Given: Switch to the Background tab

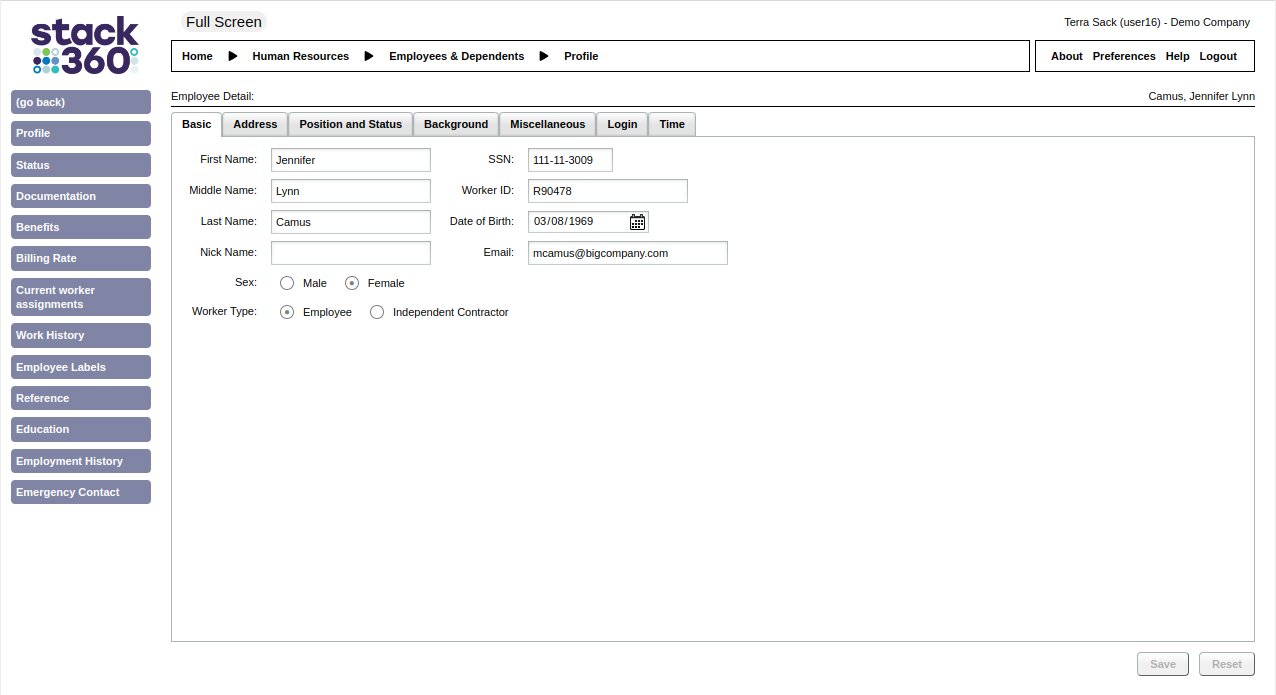Looking at the screenshot, I should click(x=455, y=124).
